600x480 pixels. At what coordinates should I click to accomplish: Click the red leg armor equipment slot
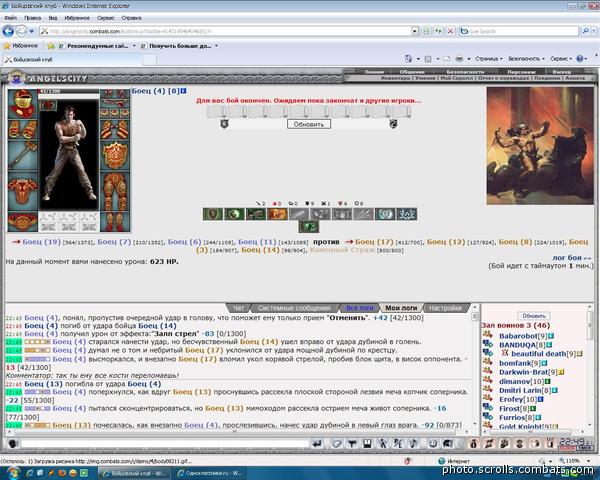coord(115,191)
